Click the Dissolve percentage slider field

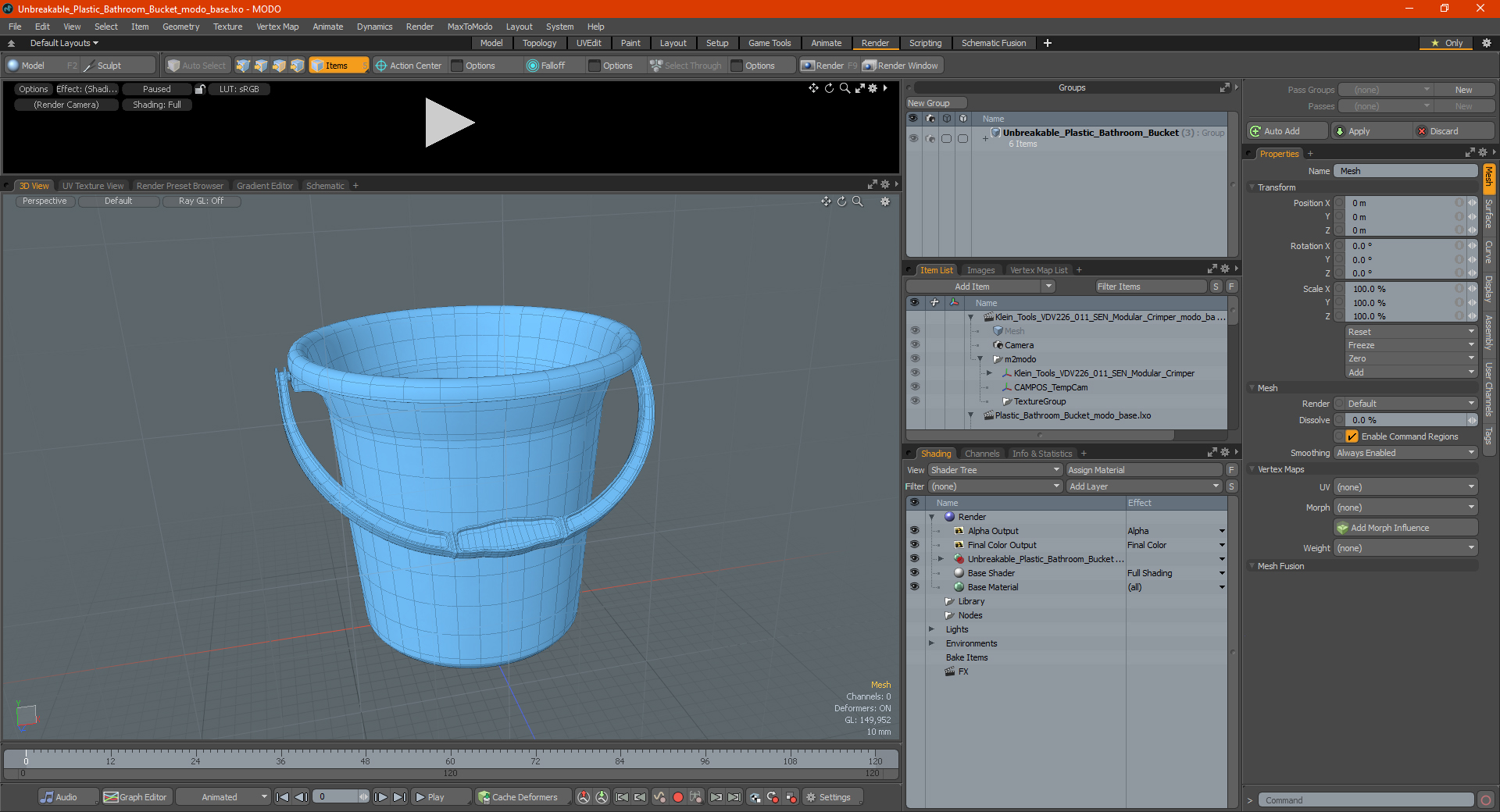(1405, 420)
